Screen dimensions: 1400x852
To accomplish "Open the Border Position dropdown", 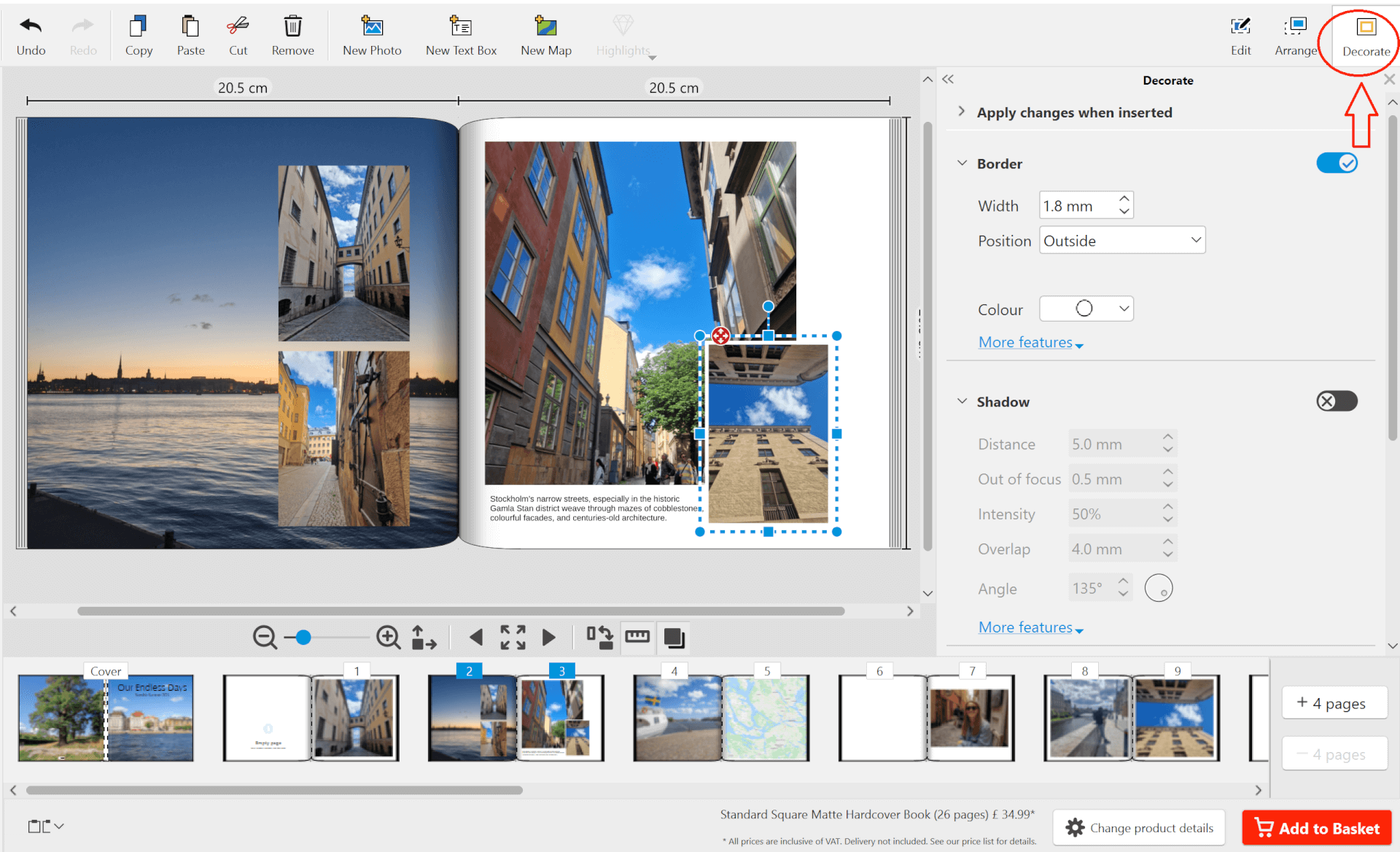I will coord(1122,240).
